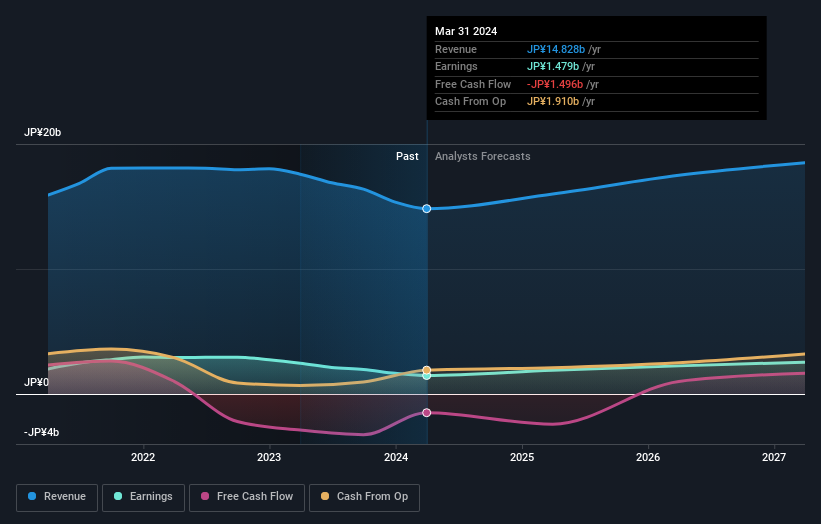Viewport: 821px width, 524px height.
Task: Click the blue Revenue data point marker
Action: 427,209
